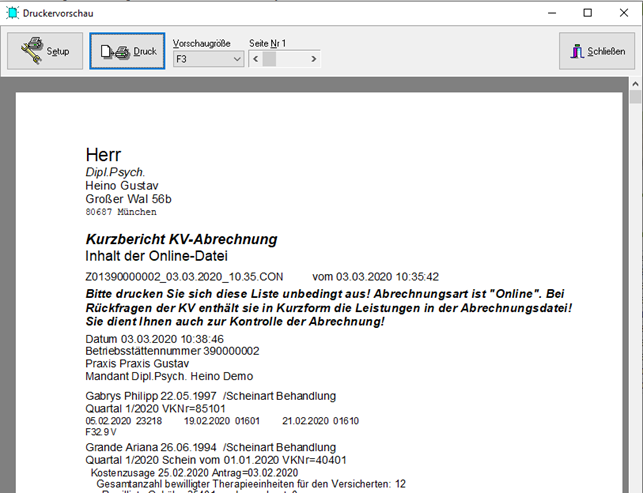Open printer Setup

[x=45, y=51]
